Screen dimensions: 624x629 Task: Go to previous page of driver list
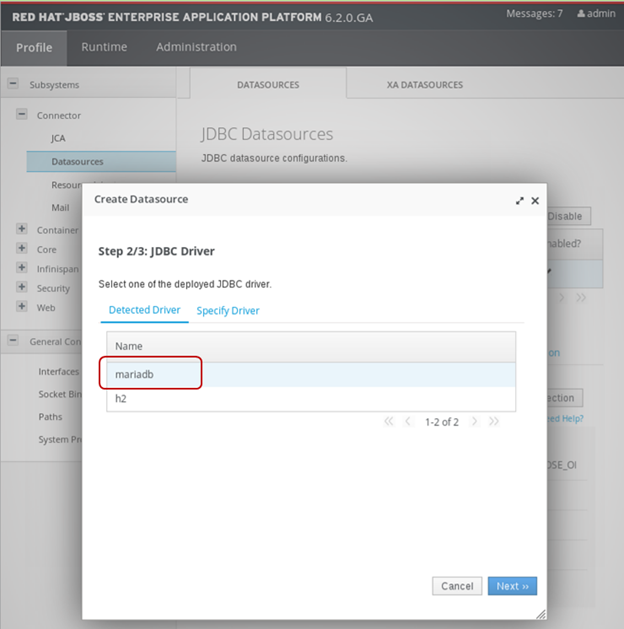pyautogui.click(x=408, y=422)
